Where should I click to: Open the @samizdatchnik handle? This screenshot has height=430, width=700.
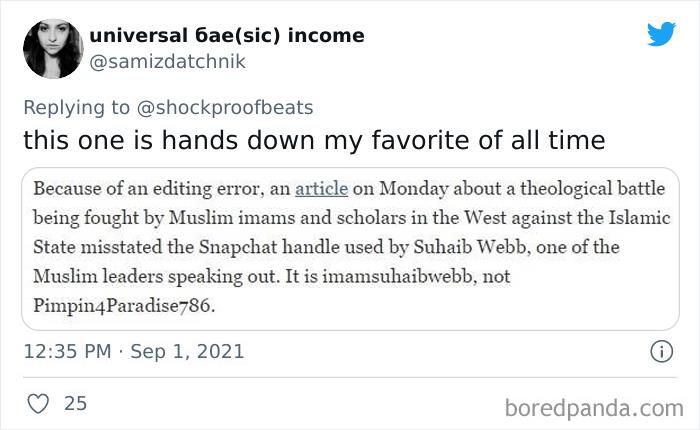pyautogui.click(x=167, y=61)
